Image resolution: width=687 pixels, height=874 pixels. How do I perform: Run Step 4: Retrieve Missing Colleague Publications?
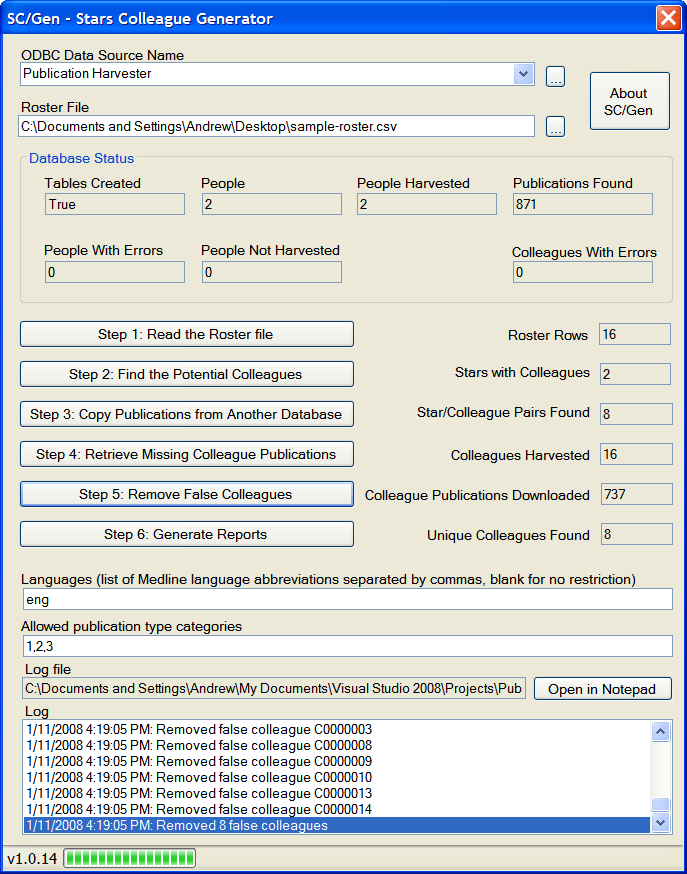[x=187, y=454]
